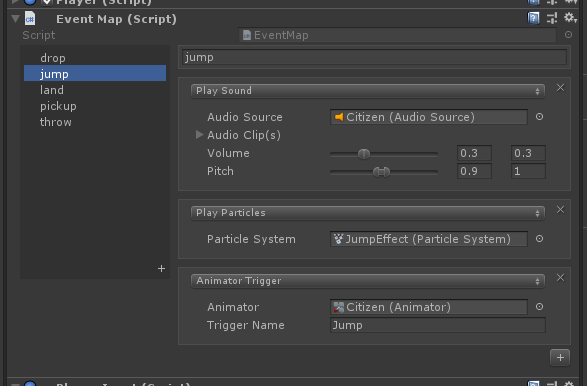Click the Audio Source label
The height and width of the screenshot is (386, 587).
pos(245,117)
